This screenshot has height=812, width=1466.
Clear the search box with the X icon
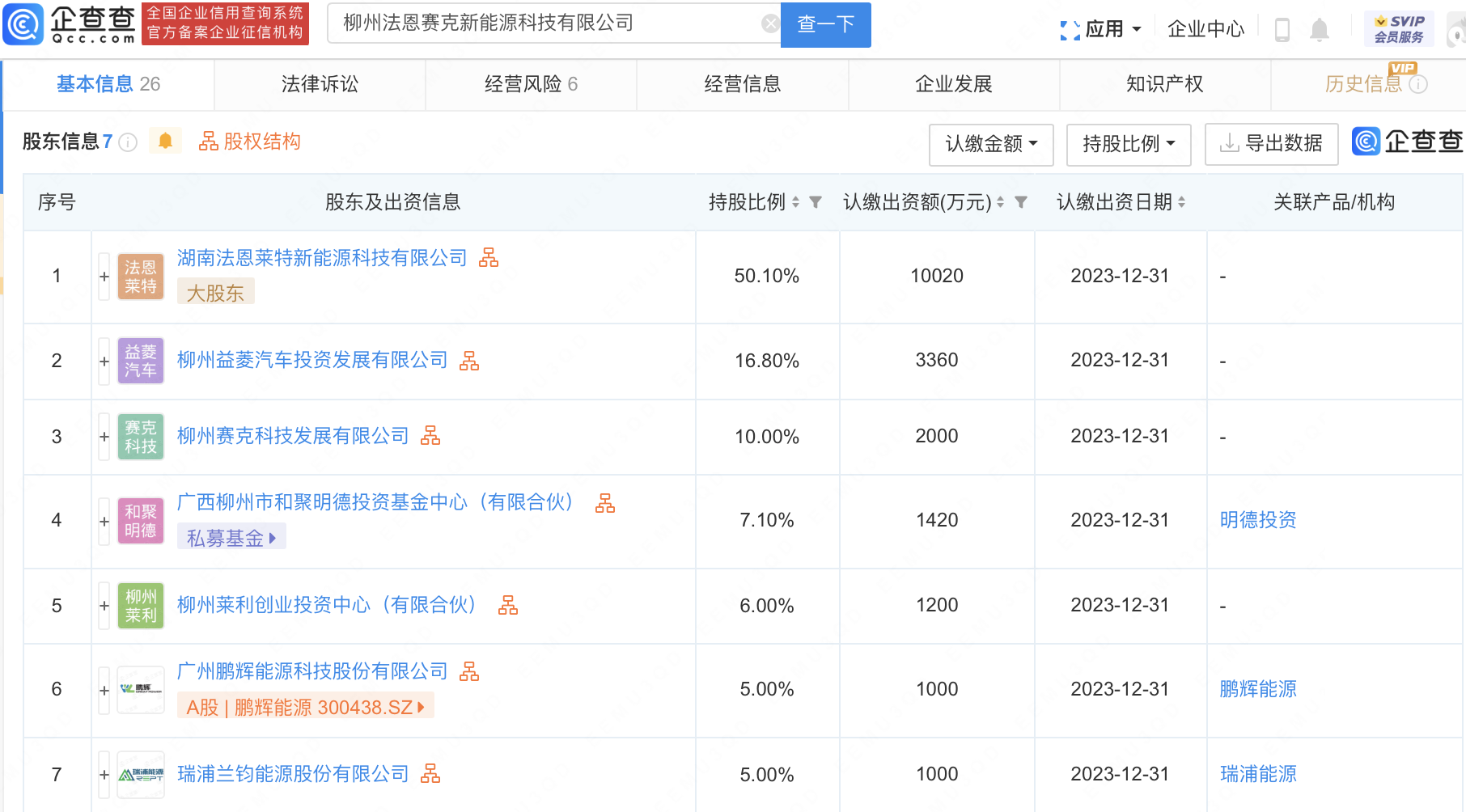[x=770, y=23]
